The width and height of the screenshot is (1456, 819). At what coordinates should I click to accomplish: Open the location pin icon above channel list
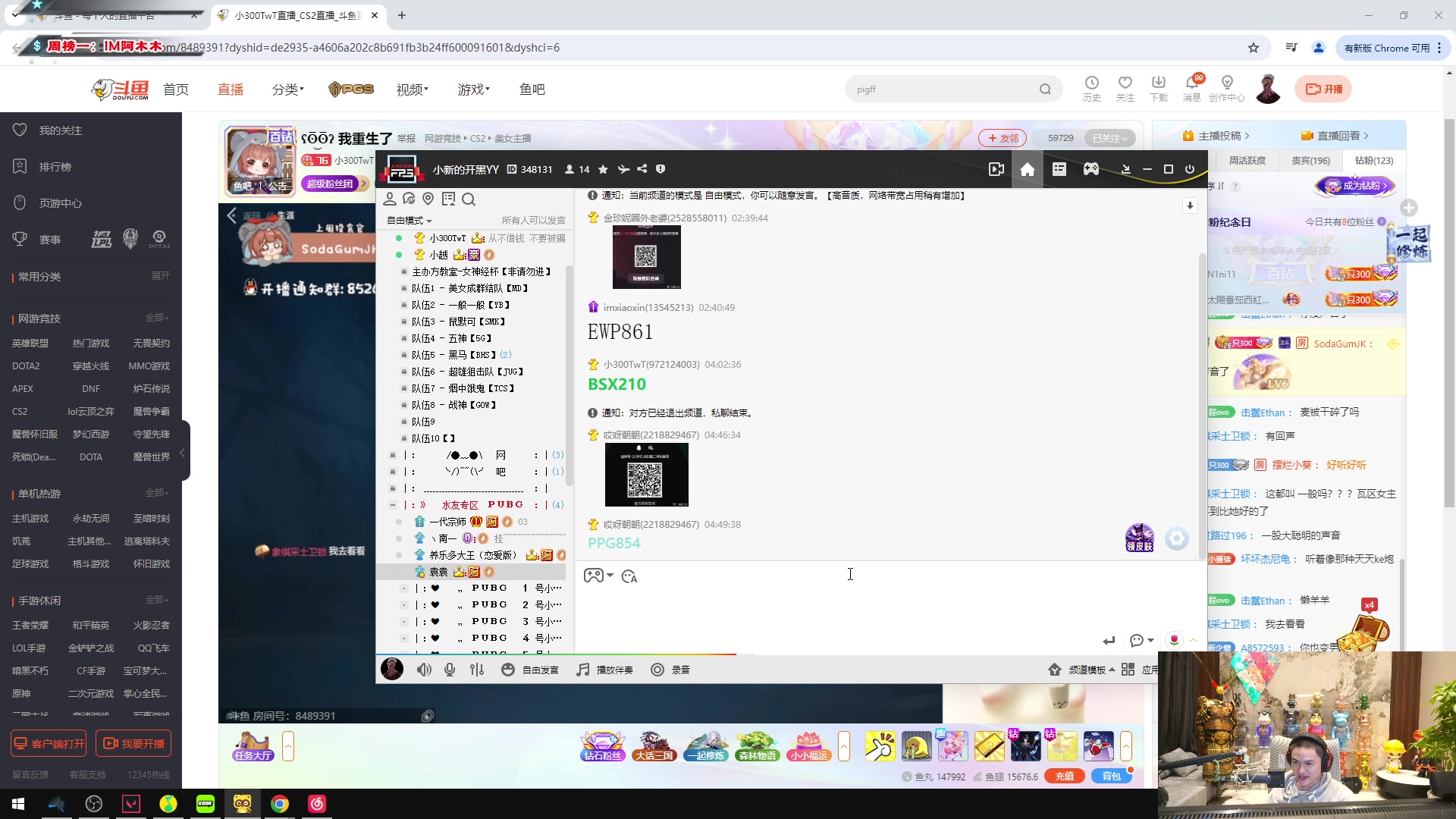click(428, 199)
